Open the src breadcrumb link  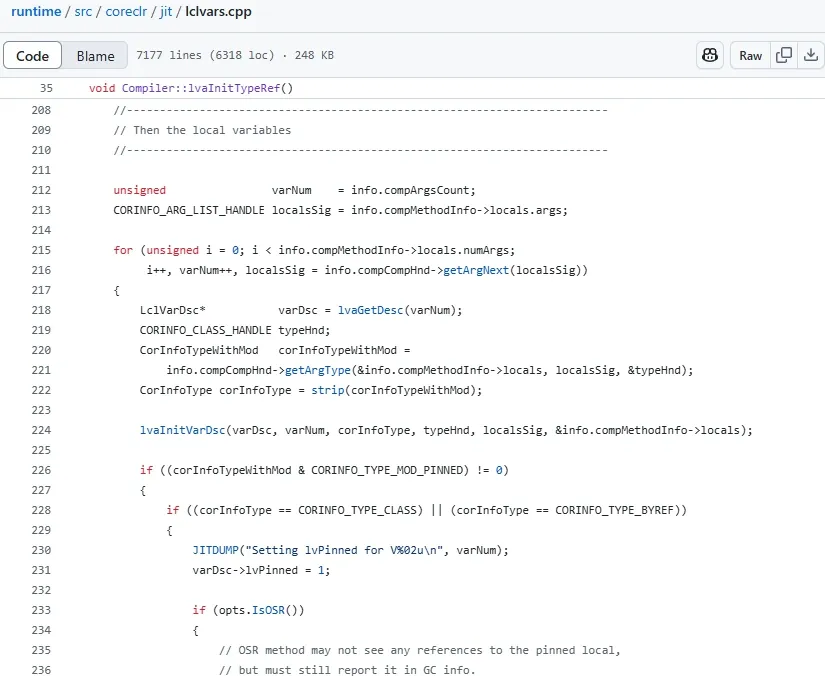click(x=83, y=12)
